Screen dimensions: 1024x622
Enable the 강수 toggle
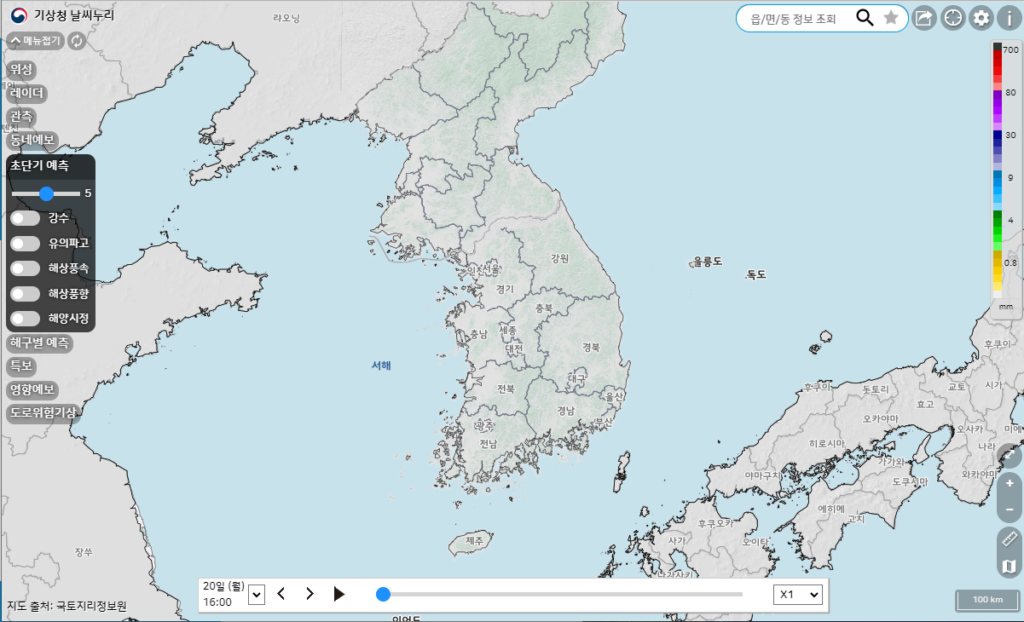[x=25, y=218]
